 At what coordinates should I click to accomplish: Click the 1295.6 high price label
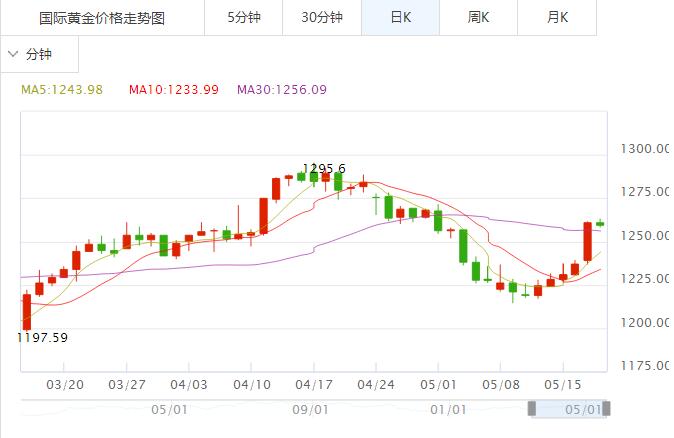point(324,168)
